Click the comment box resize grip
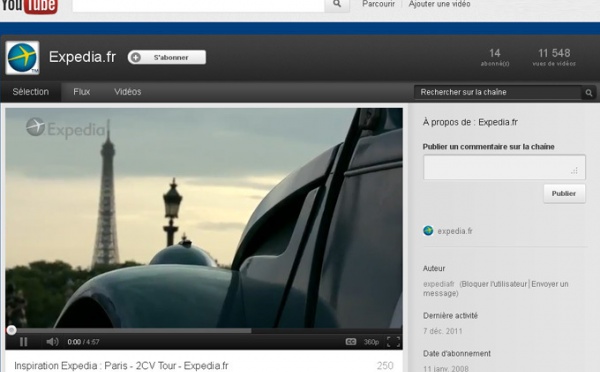The image size is (600, 372). click(x=574, y=171)
